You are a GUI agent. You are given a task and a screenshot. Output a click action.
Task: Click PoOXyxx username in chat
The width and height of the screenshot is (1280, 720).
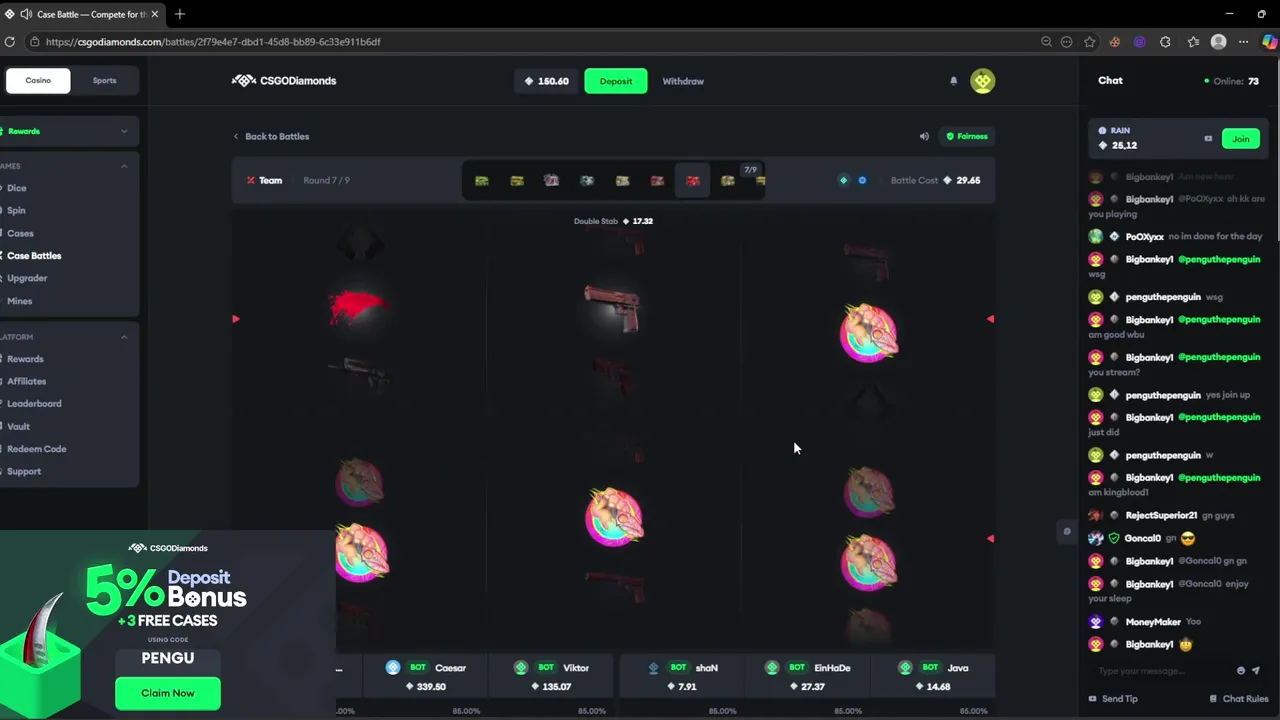(x=1145, y=237)
